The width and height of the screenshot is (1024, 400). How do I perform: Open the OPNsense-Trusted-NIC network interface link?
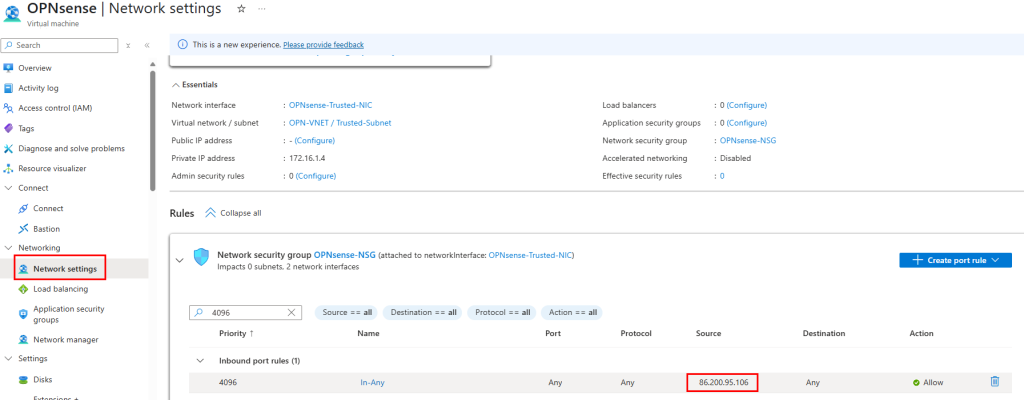coord(330,105)
